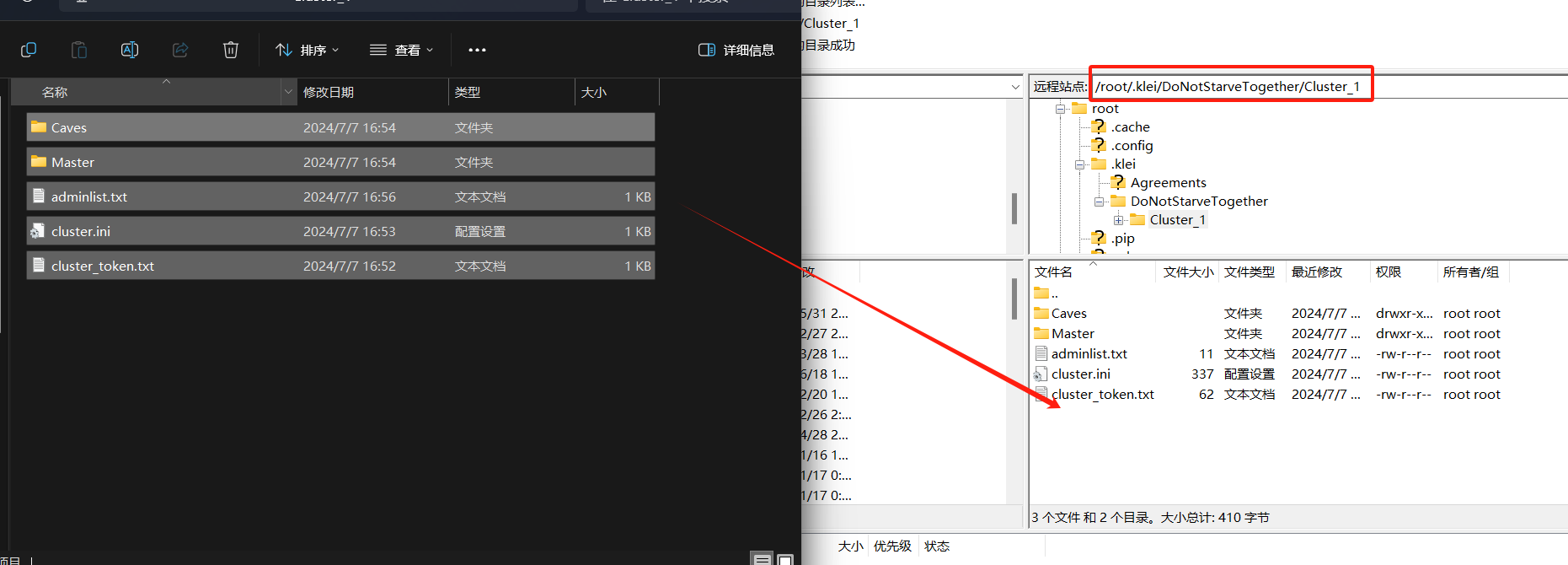
Task: Click the 优先级 queue column header
Action: [x=892, y=546]
